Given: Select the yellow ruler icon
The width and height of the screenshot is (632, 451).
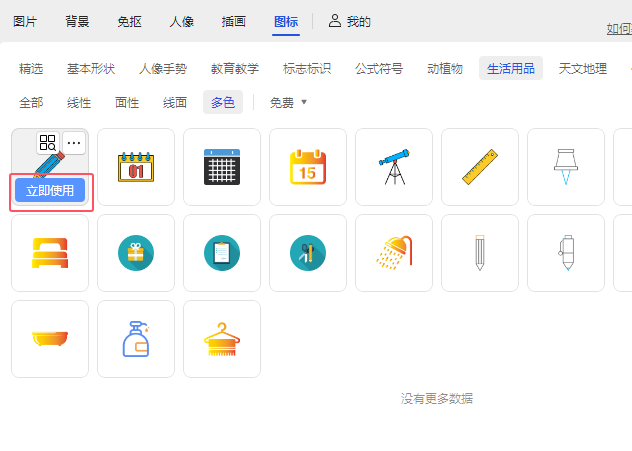Looking at the screenshot, I should pos(480,167).
